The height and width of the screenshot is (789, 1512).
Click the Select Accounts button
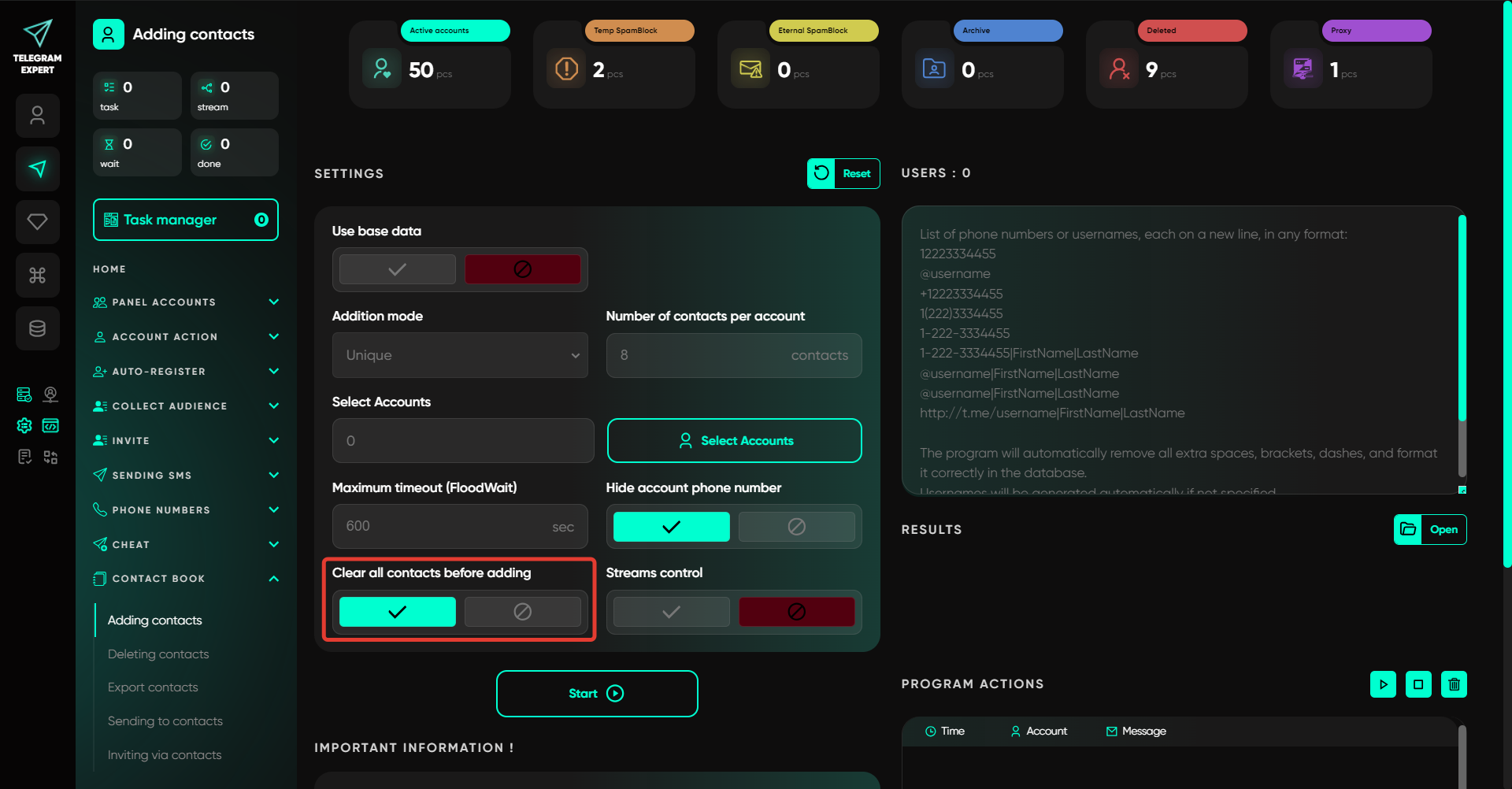(734, 441)
